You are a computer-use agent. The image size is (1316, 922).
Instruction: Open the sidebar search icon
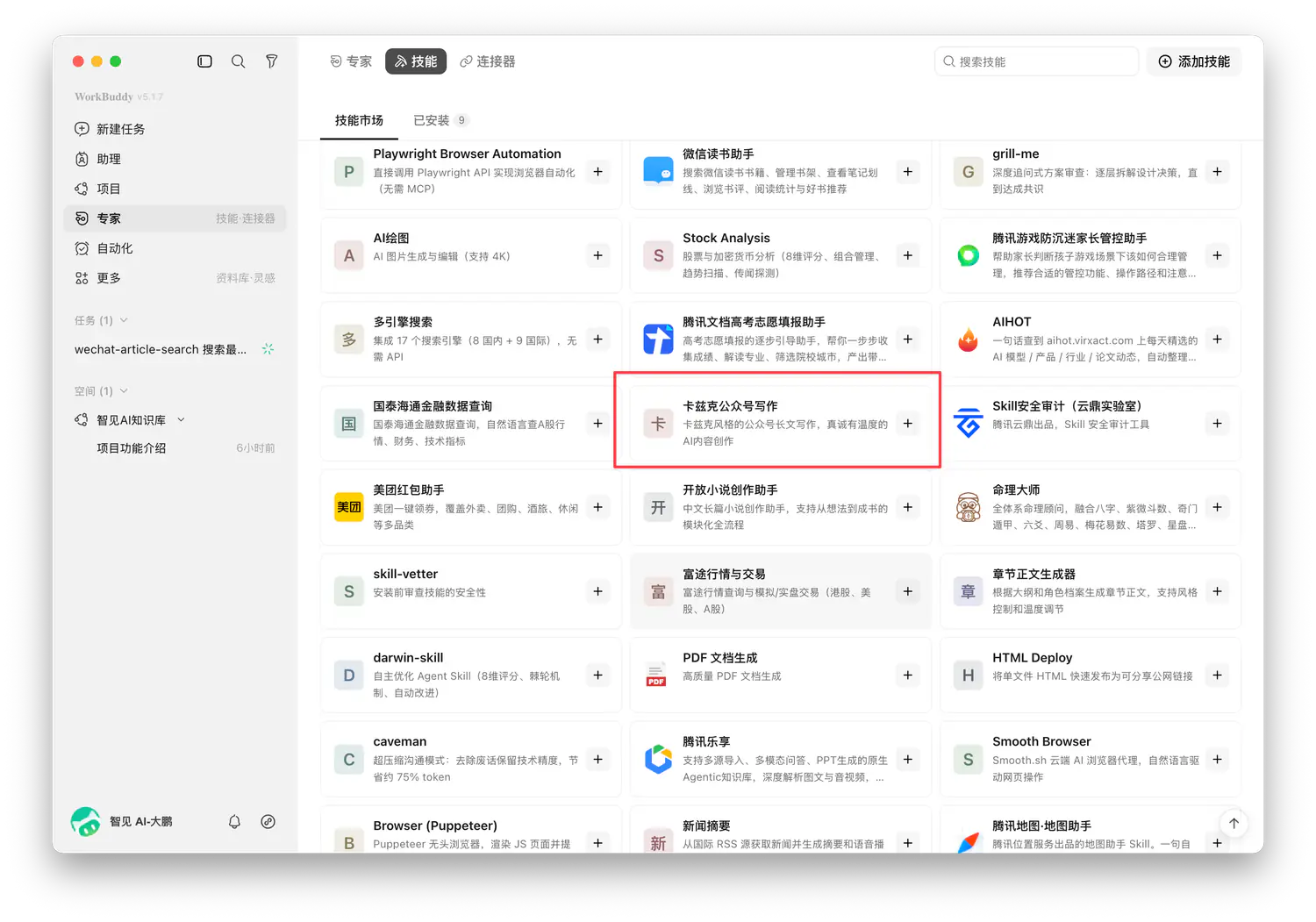pos(238,61)
